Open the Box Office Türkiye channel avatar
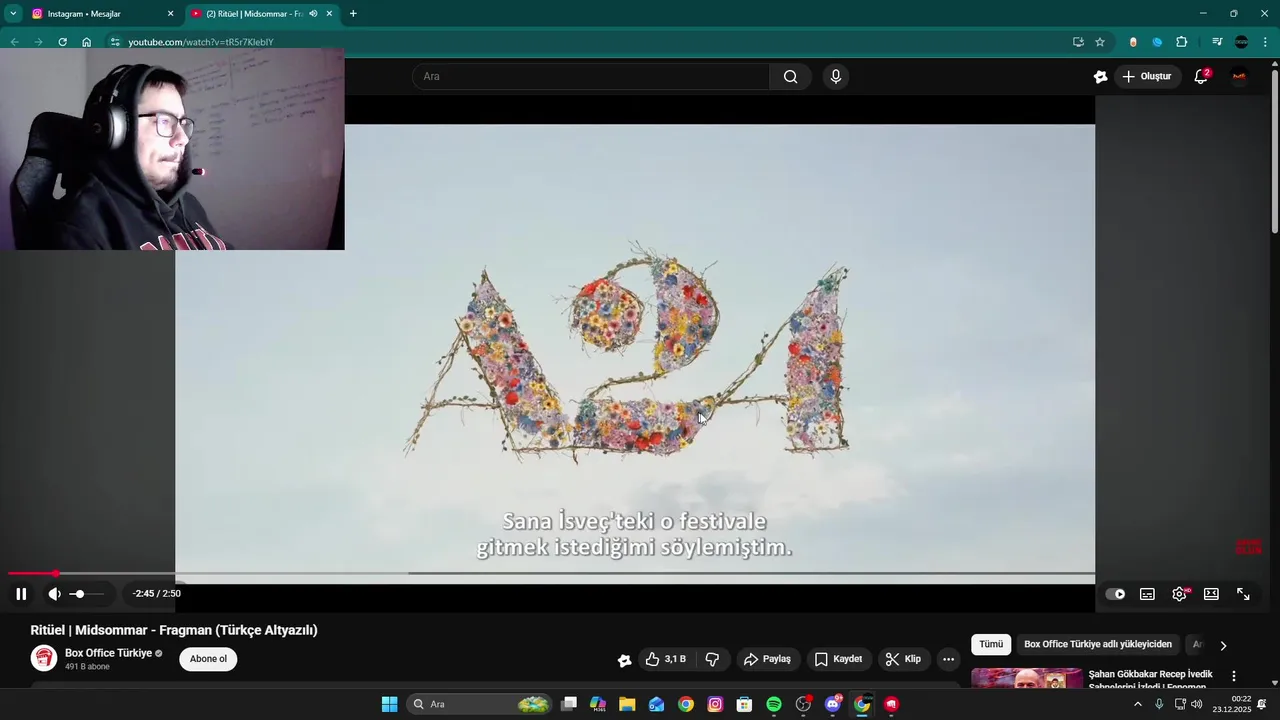This screenshot has height=720, width=1280. pyautogui.click(x=44, y=658)
